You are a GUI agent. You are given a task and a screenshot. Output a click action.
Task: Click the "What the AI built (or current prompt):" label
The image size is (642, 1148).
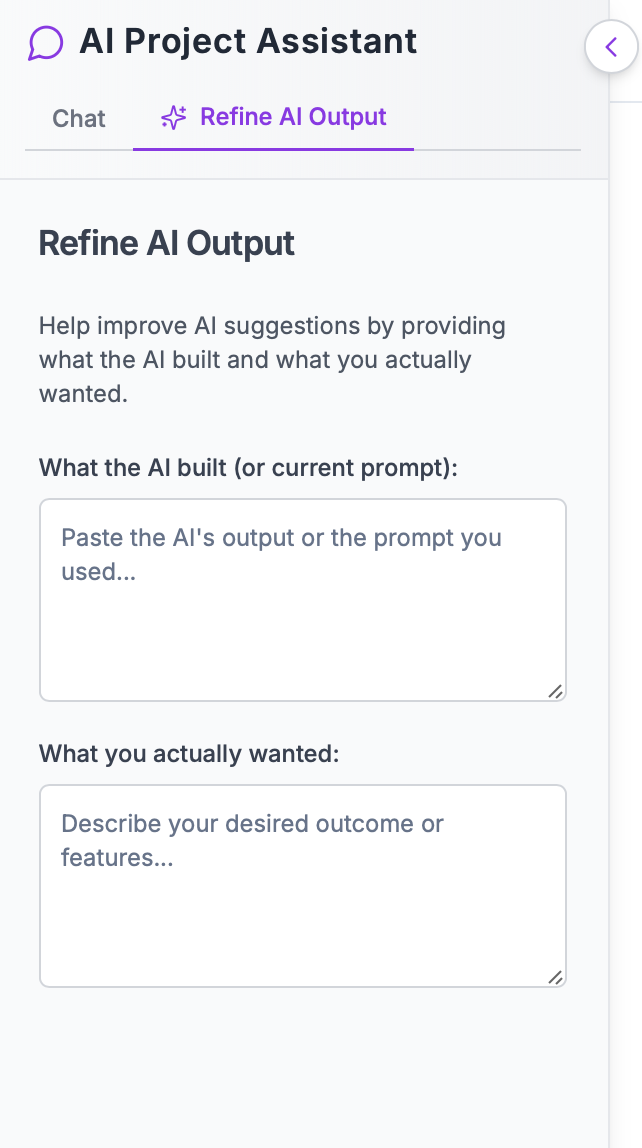pyautogui.click(x=248, y=467)
